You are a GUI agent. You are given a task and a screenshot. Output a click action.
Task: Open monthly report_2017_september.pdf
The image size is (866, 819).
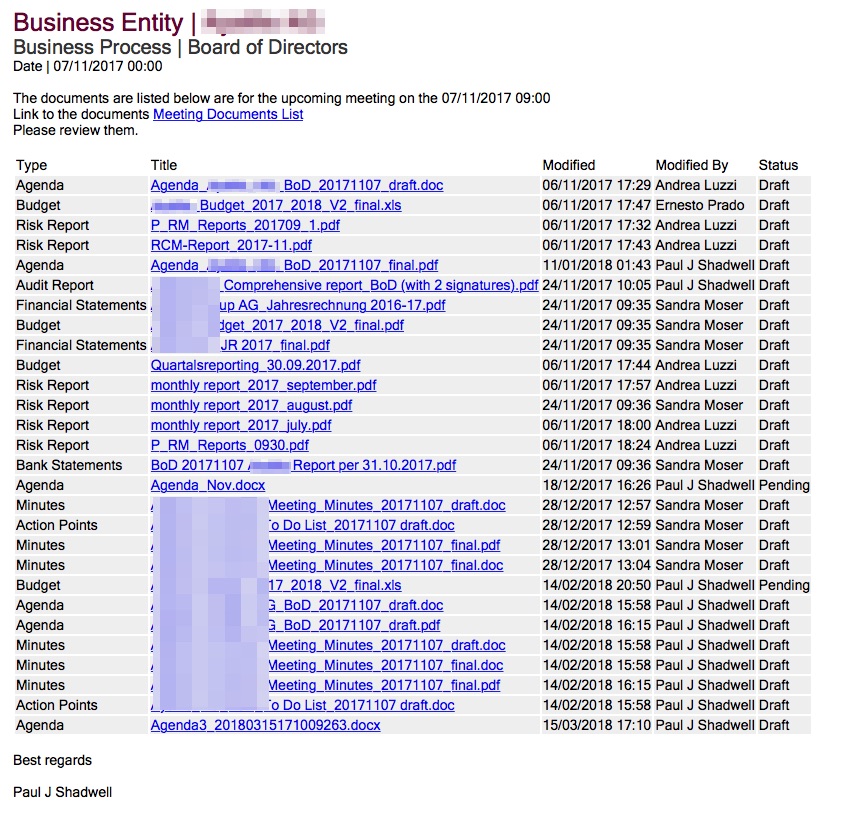coord(263,385)
